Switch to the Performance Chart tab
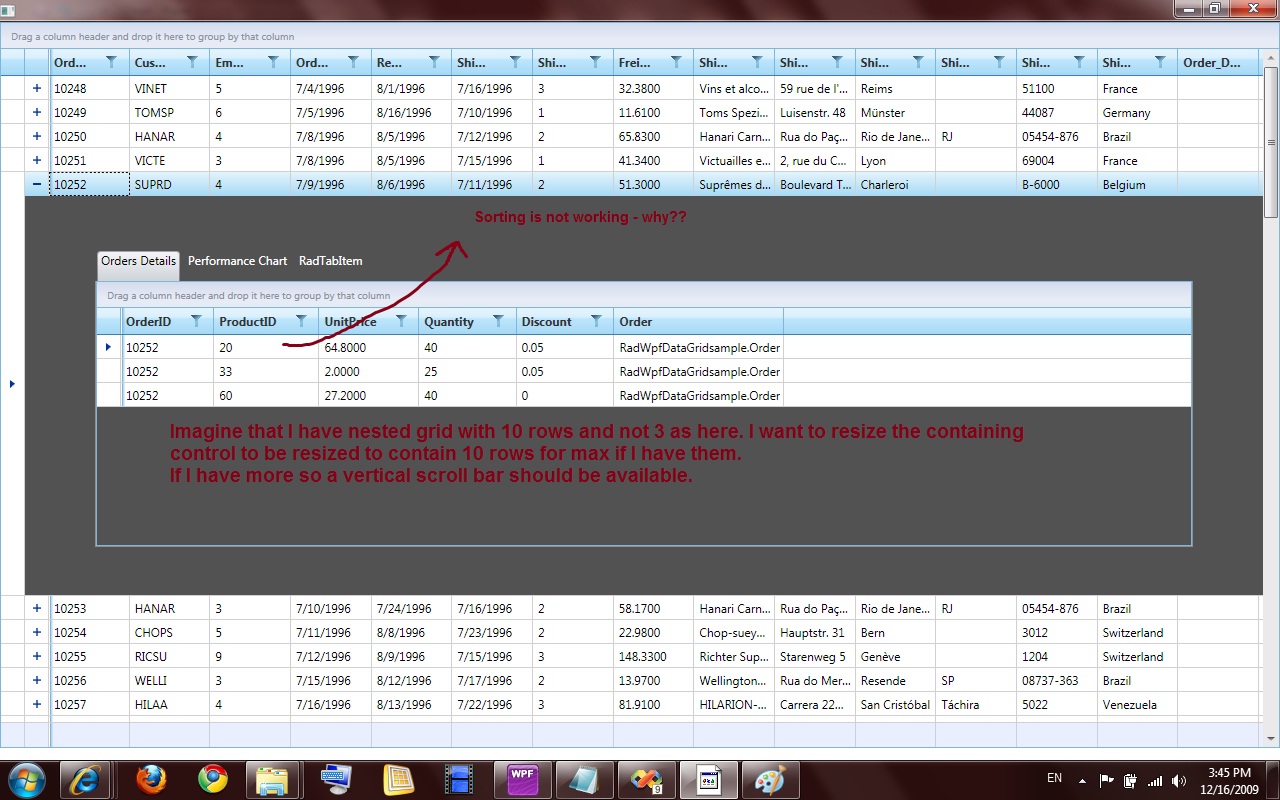 coord(238,261)
